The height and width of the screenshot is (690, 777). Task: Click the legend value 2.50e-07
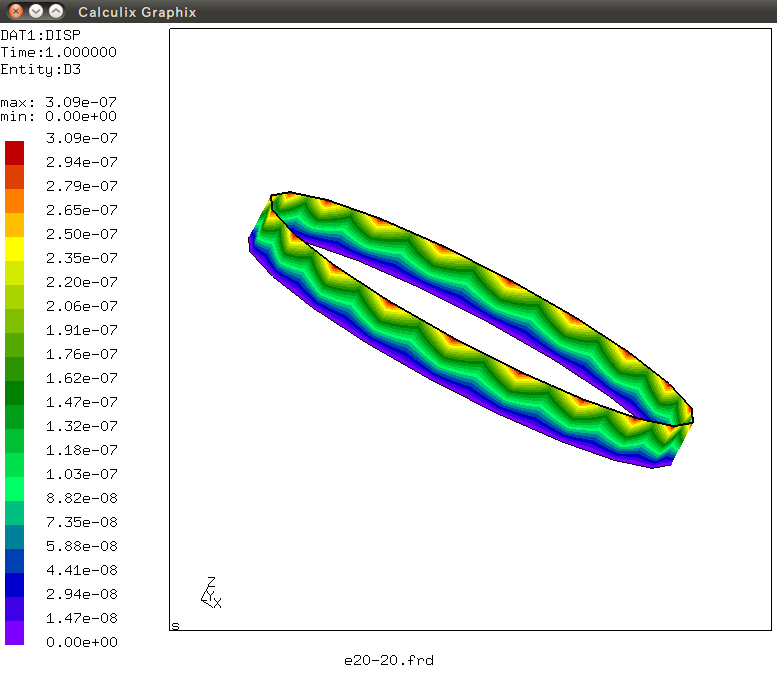pyautogui.click(x=82, y=234)
